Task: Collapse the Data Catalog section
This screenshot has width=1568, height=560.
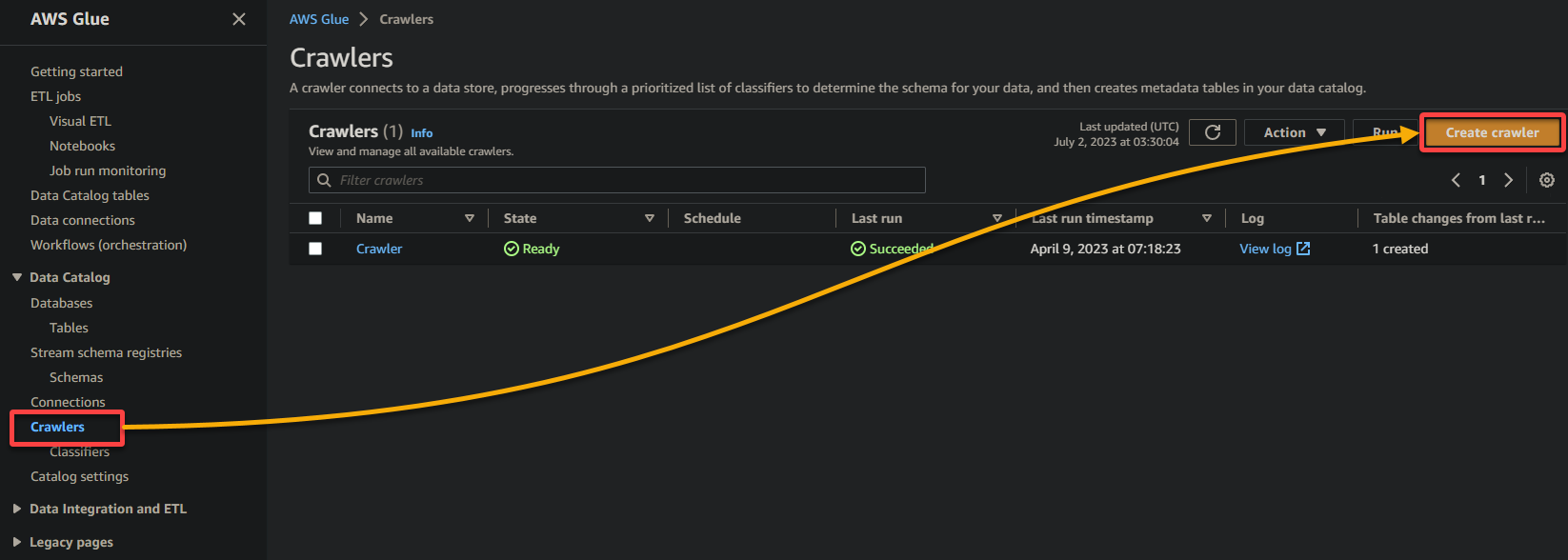Action: coord(17,277)
